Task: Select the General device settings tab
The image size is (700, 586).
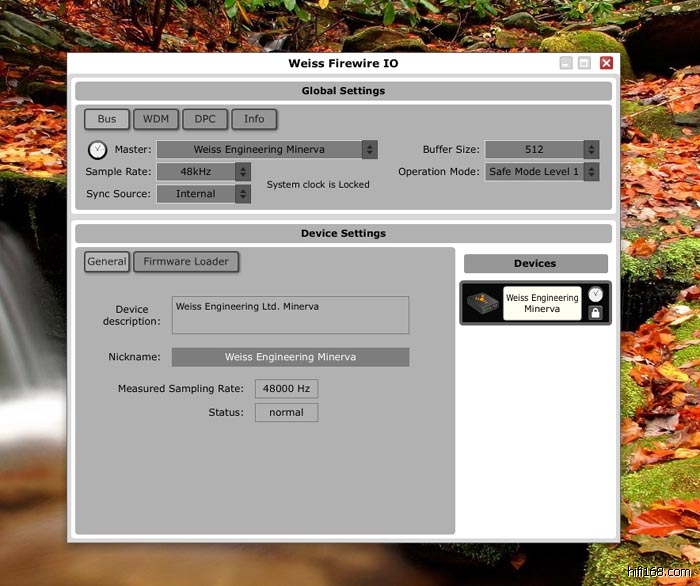Action: [x=107, y=262]
